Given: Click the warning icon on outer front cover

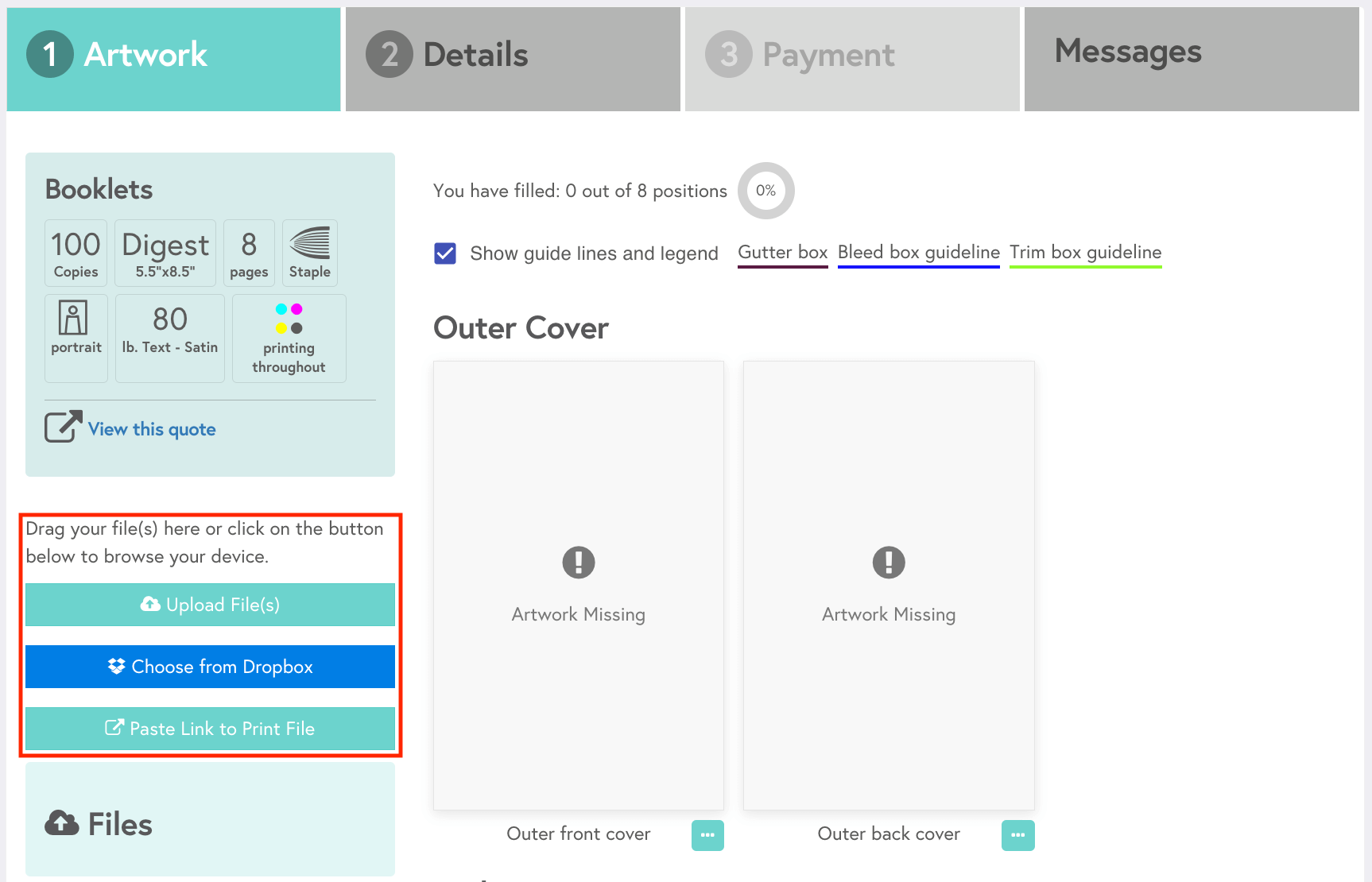Looking at the screenshot, I should click(578, 563).
